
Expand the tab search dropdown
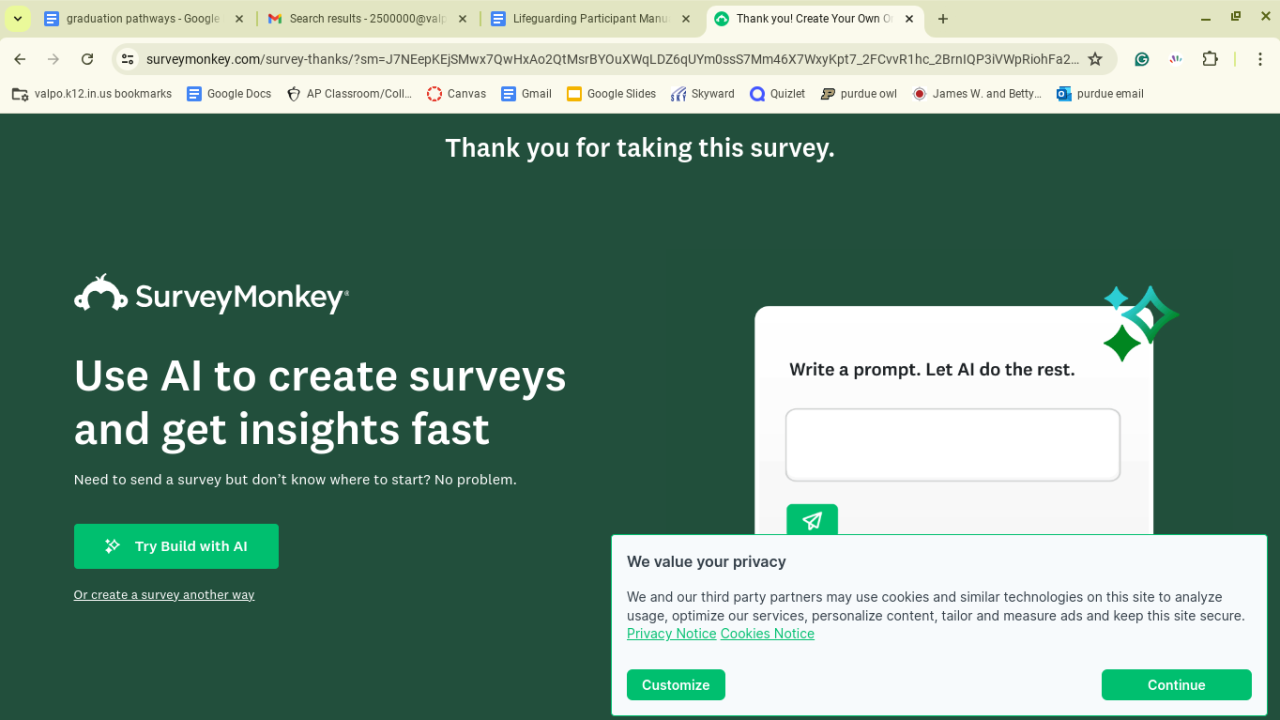coord(18,18)
